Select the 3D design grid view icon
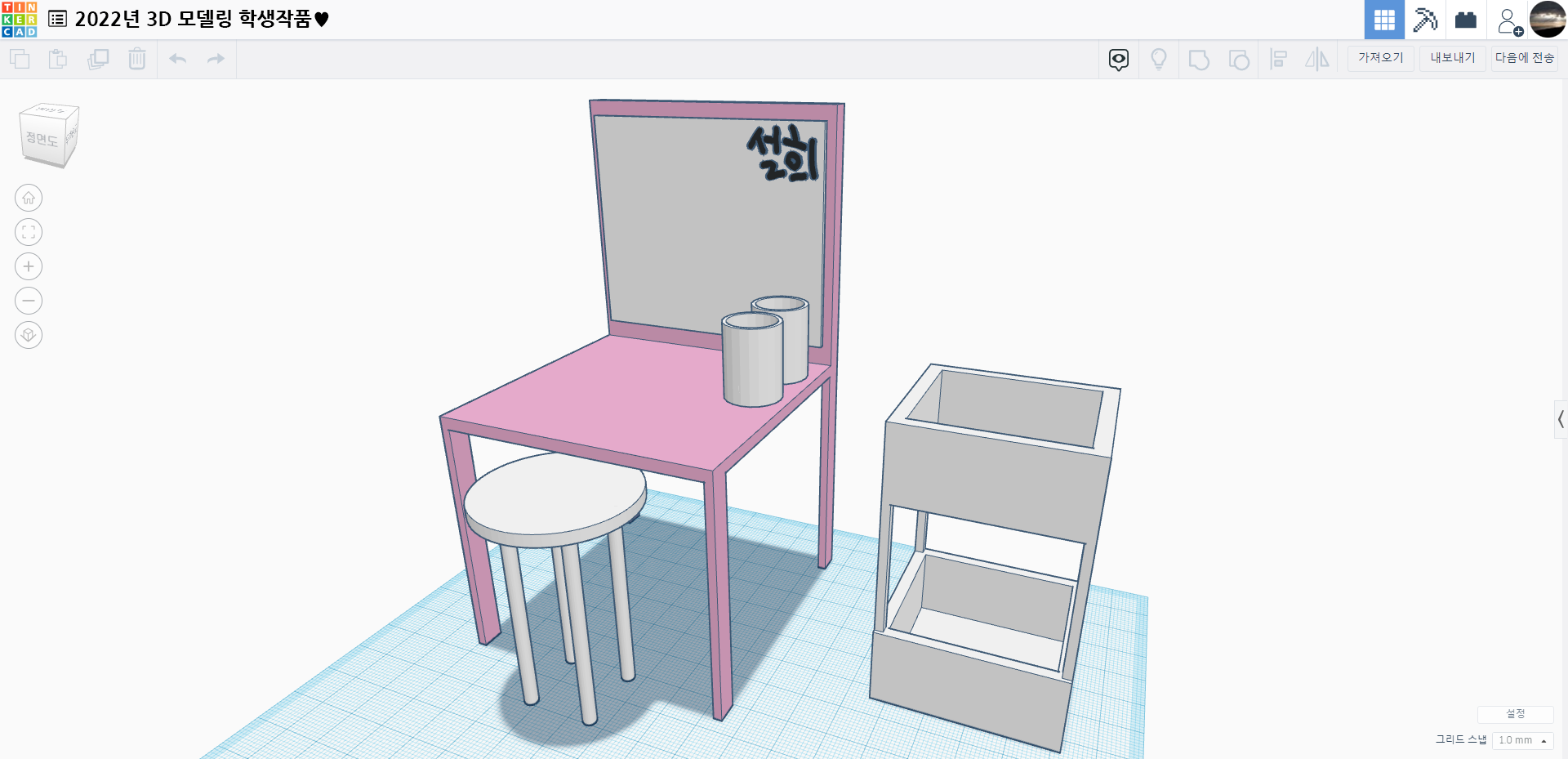This screenshot has width=1568, height=759. (x=1384, y=20)
